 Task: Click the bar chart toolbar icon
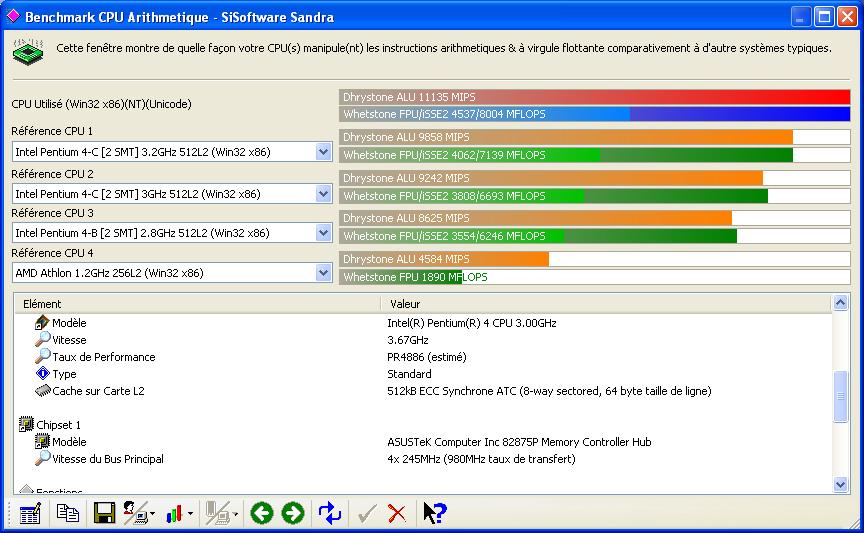[175, 514]
